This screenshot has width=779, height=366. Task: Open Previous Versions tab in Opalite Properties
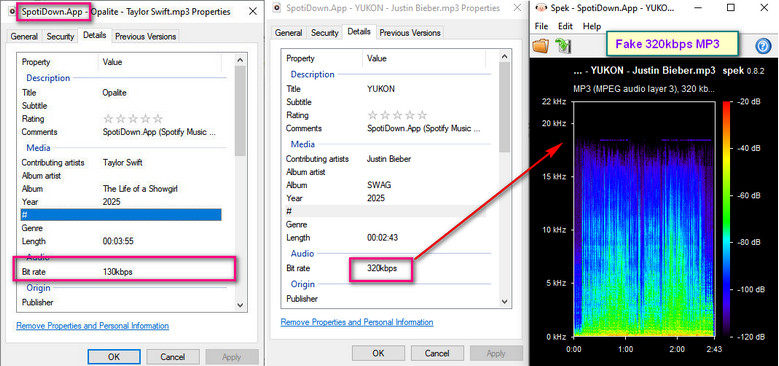(146, 36)
